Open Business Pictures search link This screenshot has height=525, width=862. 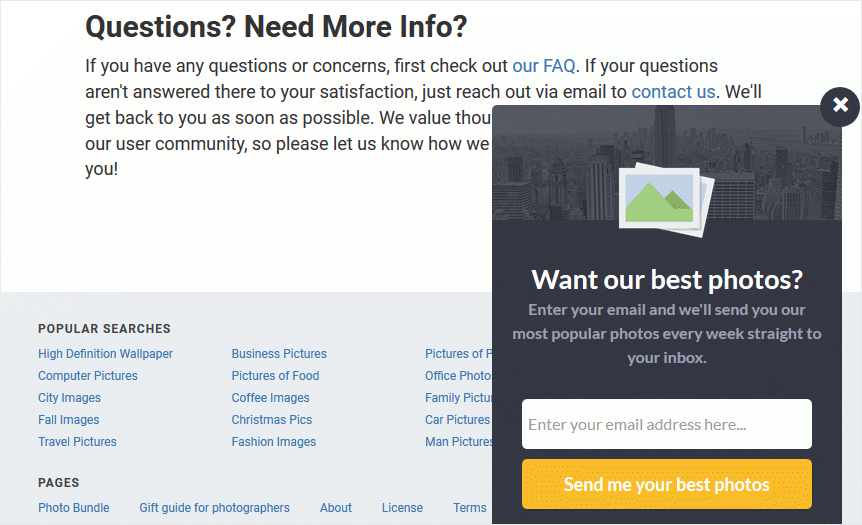coord(279,353)
